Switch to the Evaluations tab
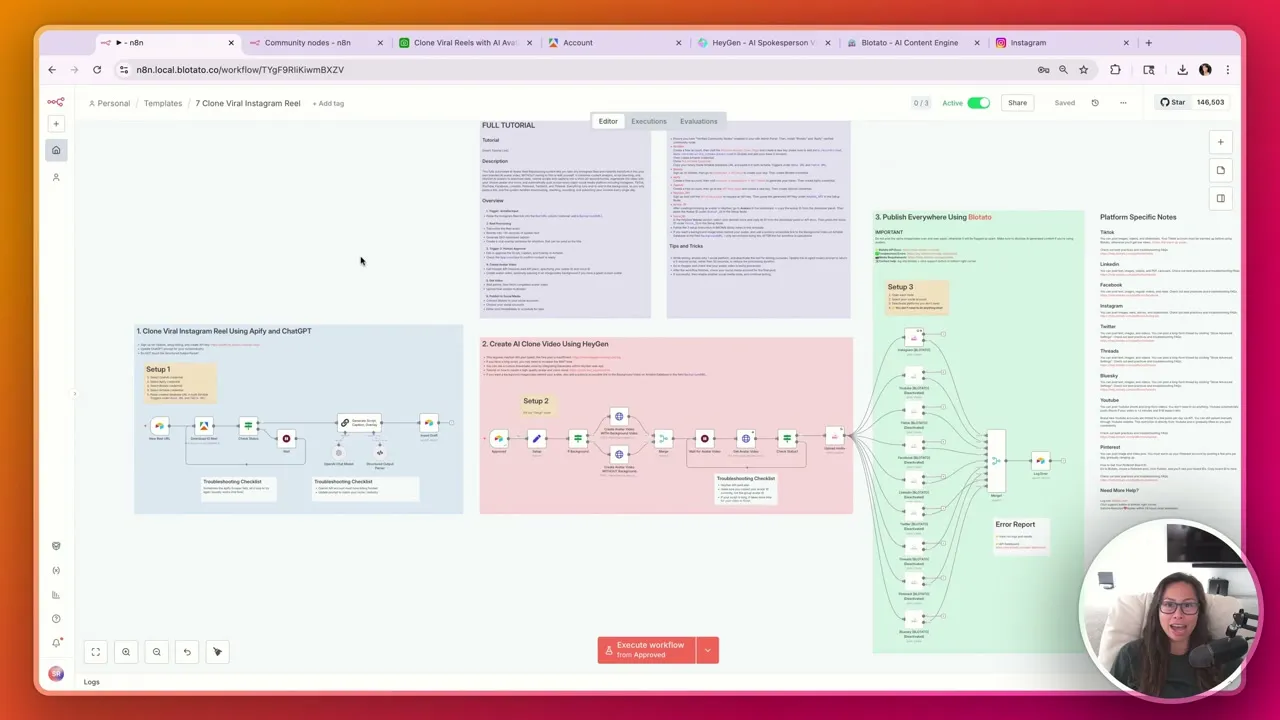This screenshot has width=1280, height=720. [698, 121]
